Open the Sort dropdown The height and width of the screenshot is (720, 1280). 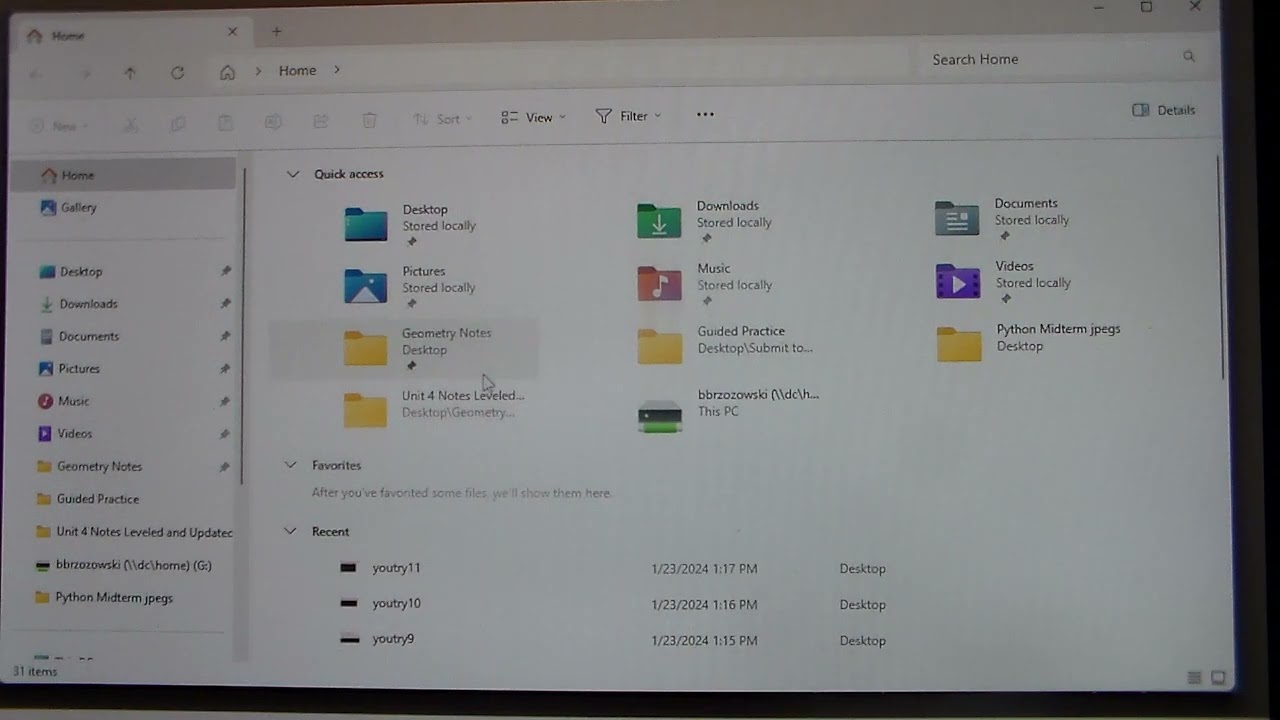point(443,119)
